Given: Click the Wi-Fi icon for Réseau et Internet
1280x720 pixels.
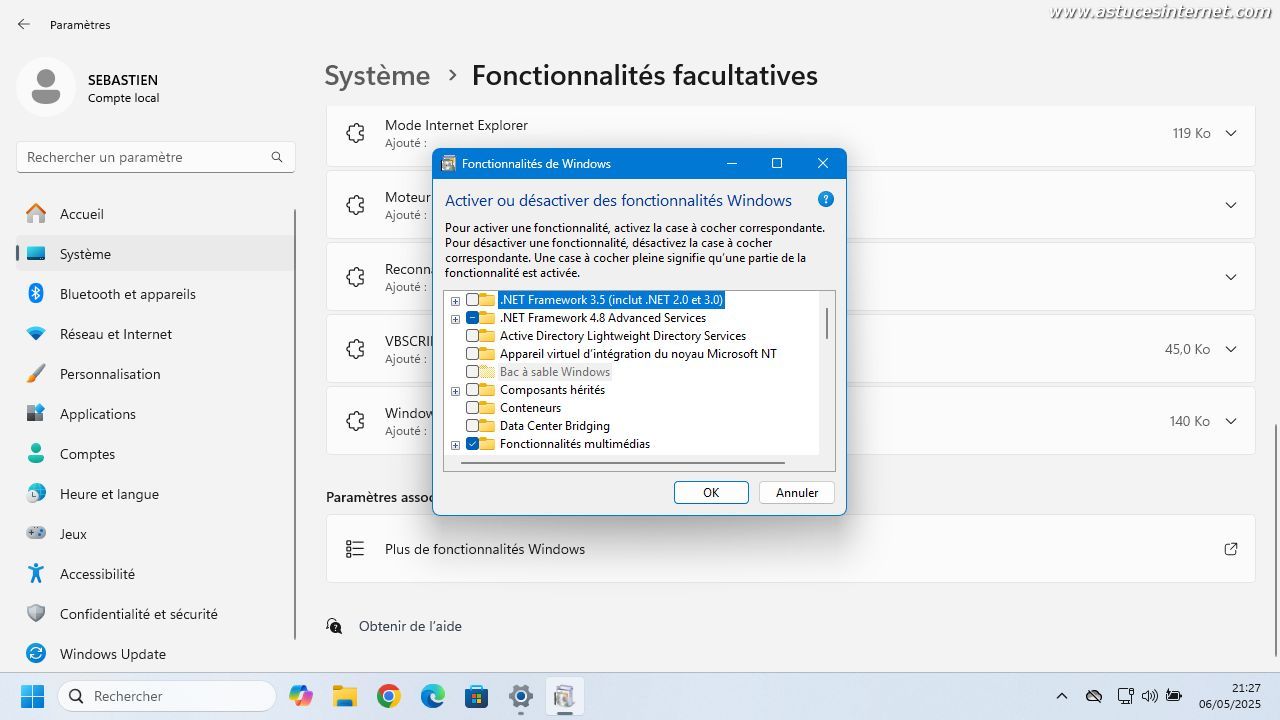Looking at the screenshot, I should pyautogui.click(x=36, y=334).
